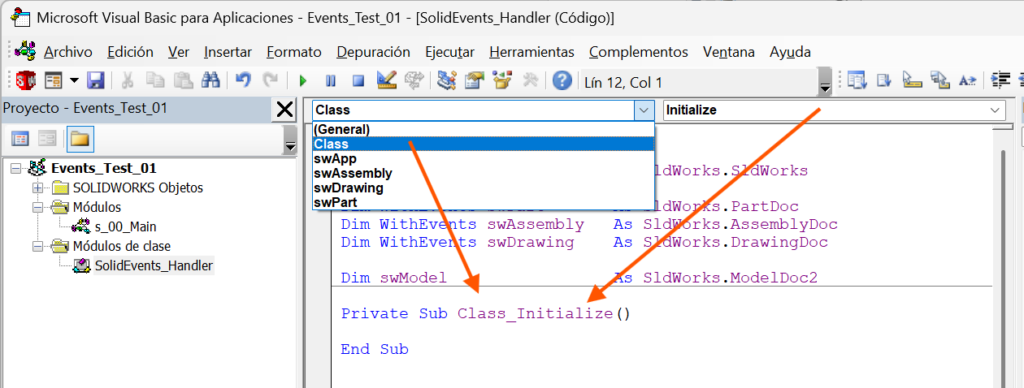
Task: Open the Ejecutar menu
Action: 449,52
